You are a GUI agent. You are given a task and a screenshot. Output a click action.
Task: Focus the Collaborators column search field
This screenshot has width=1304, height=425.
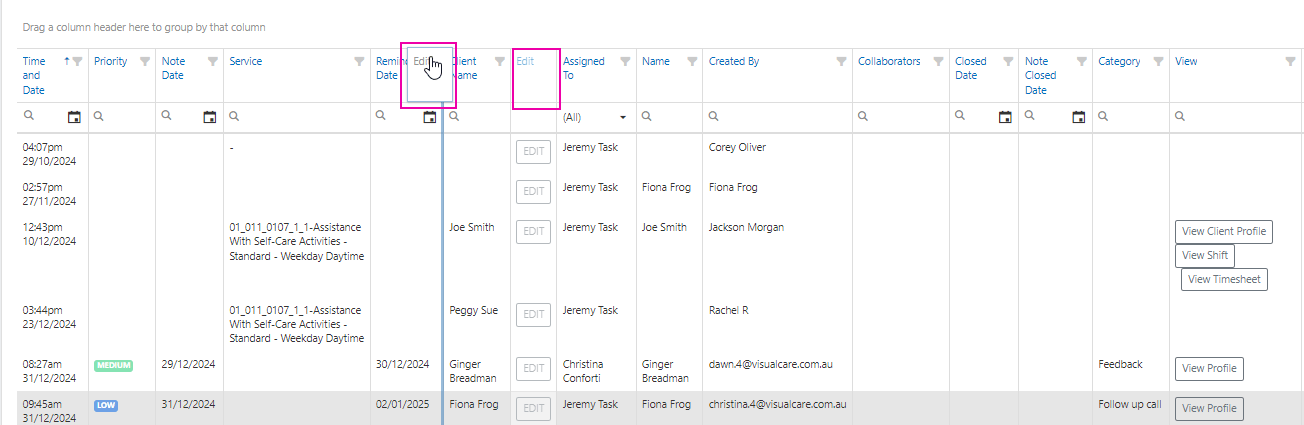pyautogui.click(x=900, y=117)
